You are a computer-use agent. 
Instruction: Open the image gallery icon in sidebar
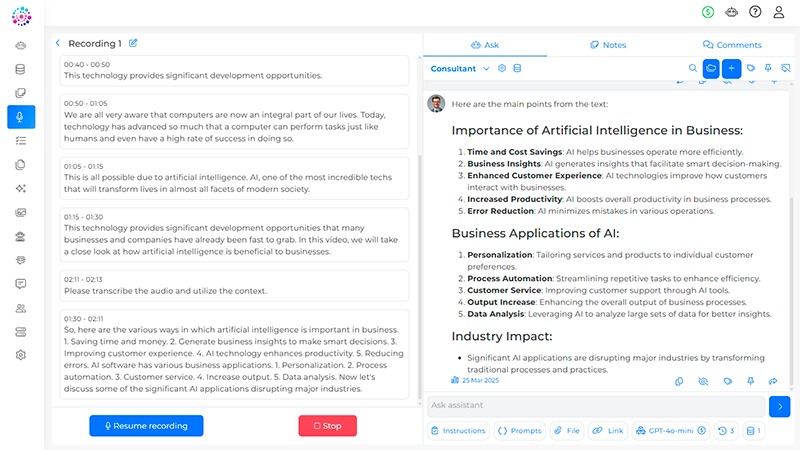click(20, 212)
